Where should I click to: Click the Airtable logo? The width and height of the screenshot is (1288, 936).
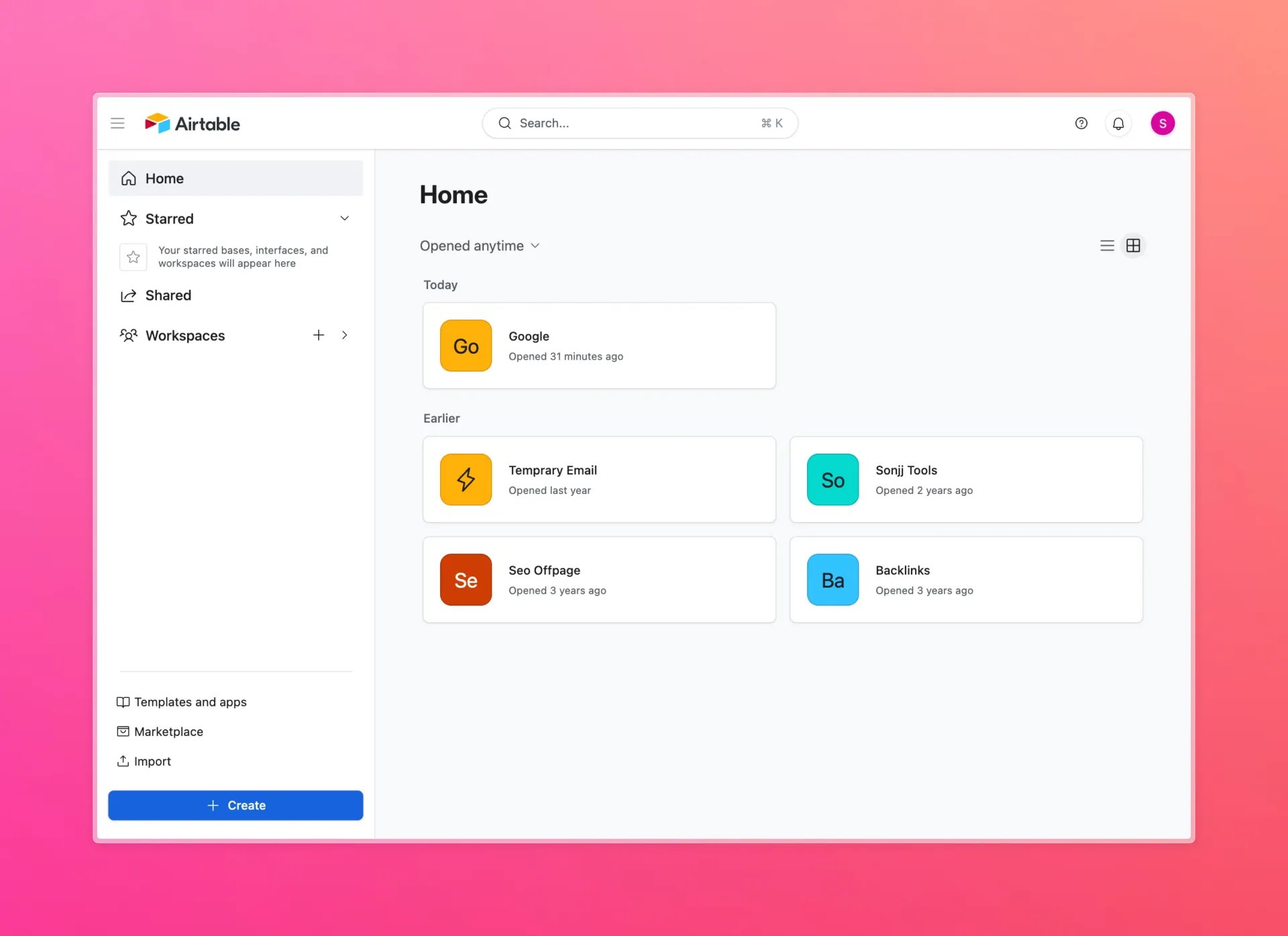(192, 123)
